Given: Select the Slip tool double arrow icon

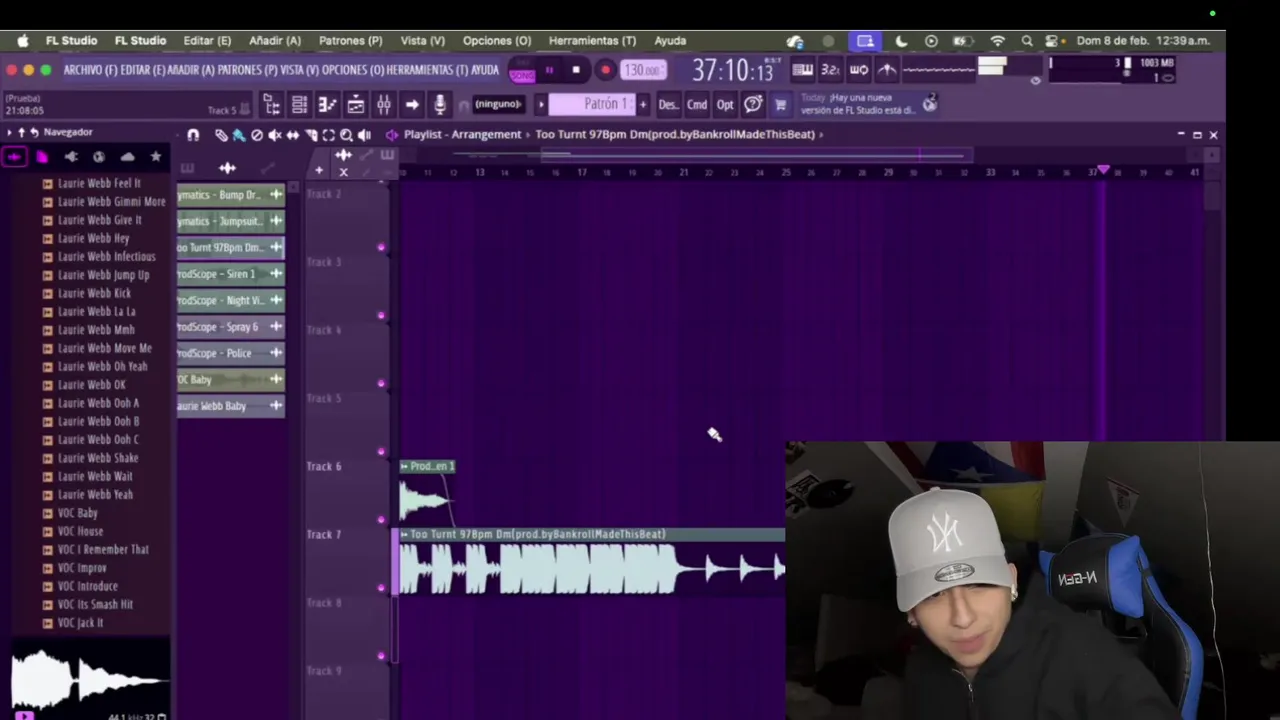Looking at the screenshot, I should pos(293,135).
